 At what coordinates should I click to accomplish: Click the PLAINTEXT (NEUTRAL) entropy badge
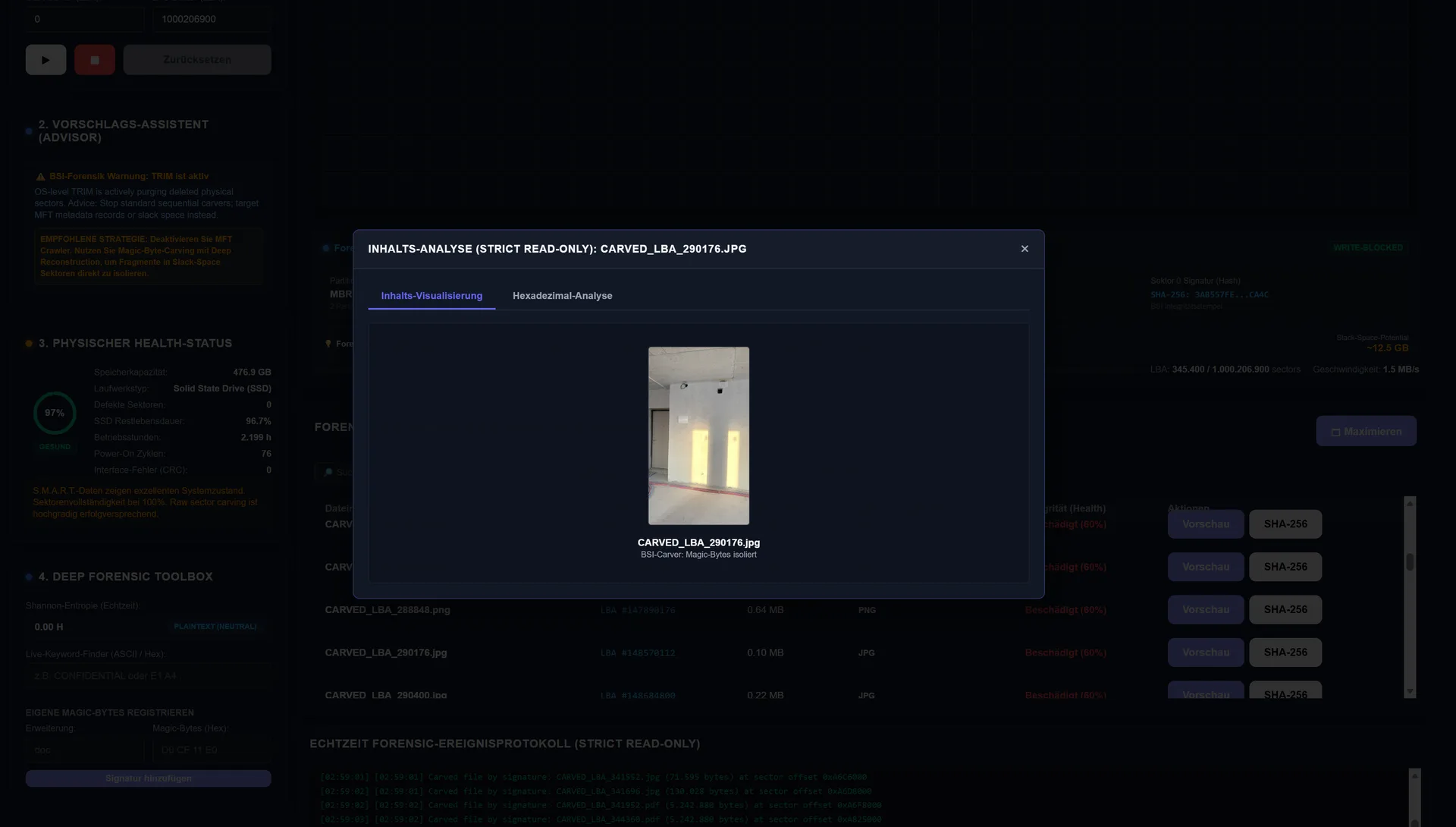point(215,627)
